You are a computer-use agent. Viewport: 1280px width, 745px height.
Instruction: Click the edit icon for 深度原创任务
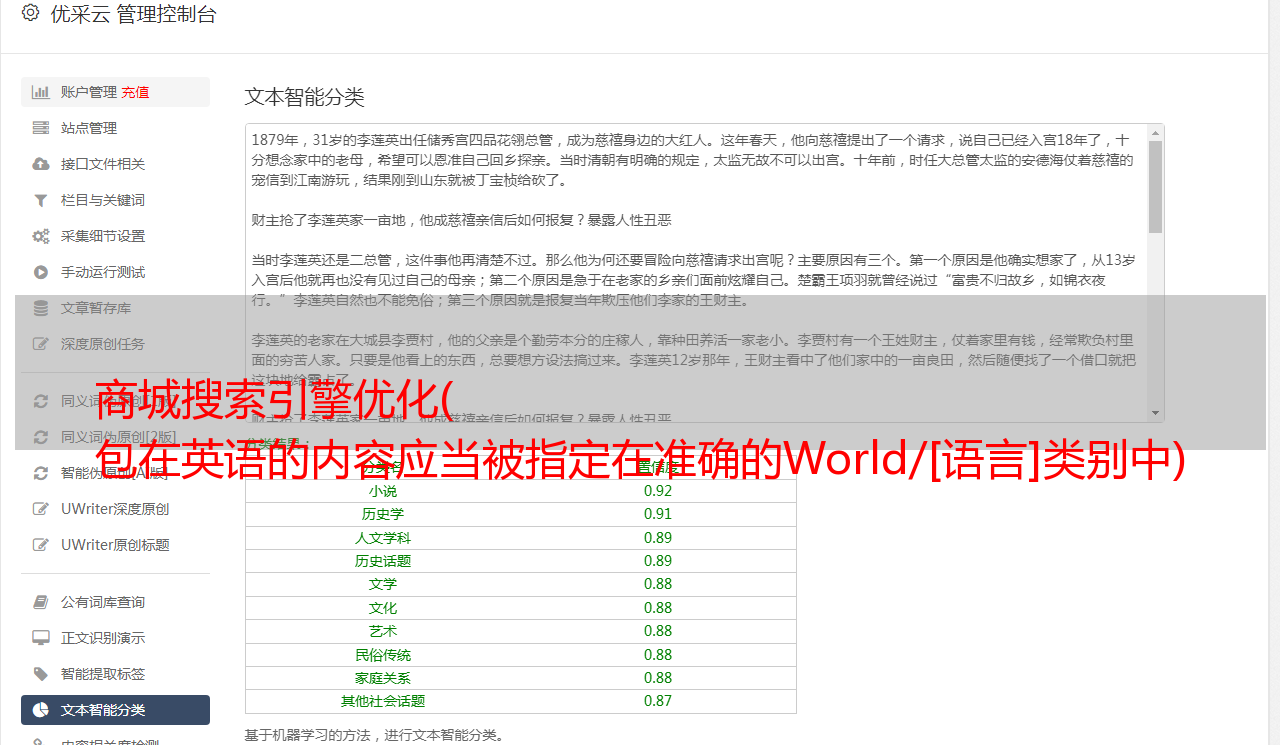click(x=40, y=344)
